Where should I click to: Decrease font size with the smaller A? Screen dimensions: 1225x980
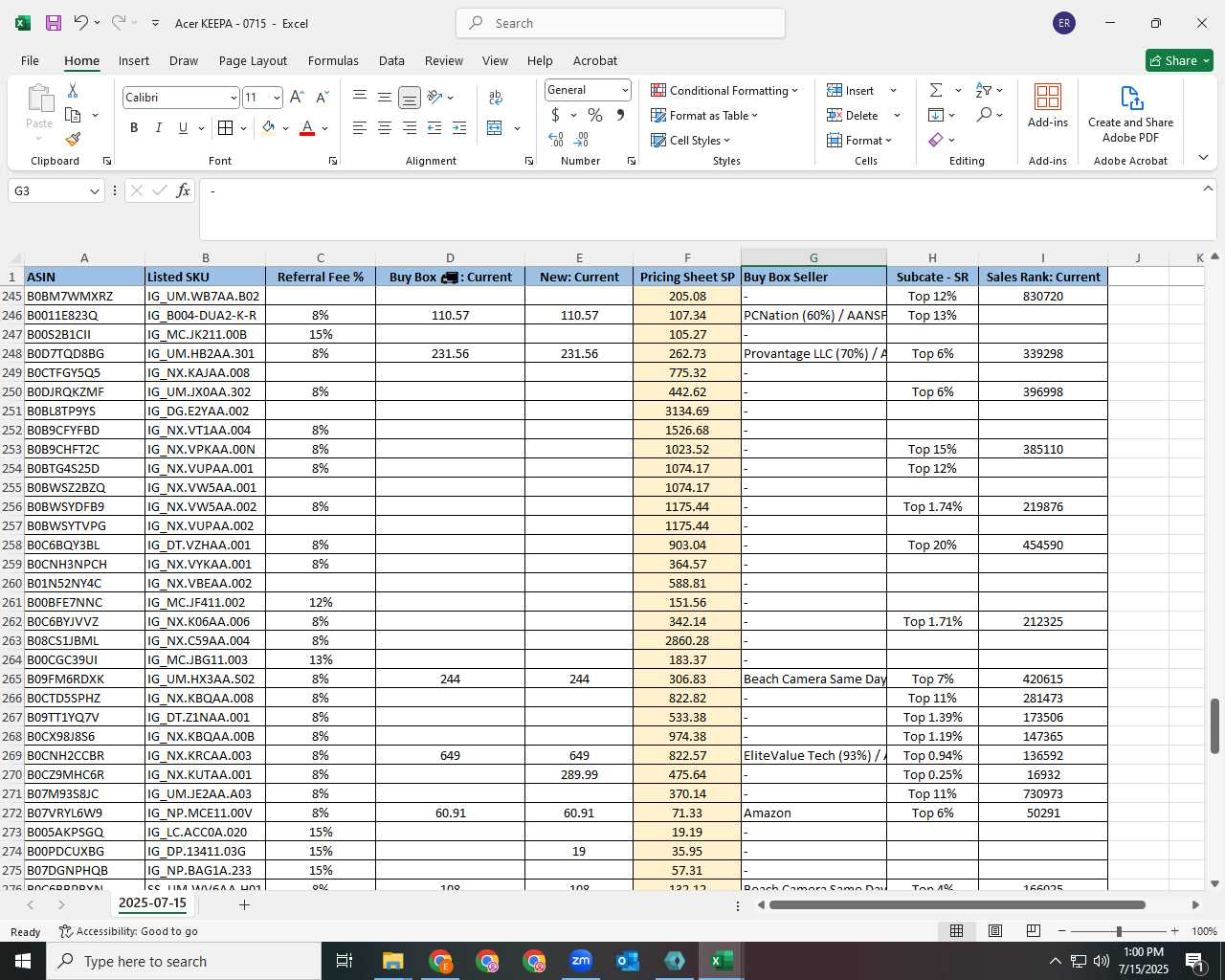(x=323, y=97)
